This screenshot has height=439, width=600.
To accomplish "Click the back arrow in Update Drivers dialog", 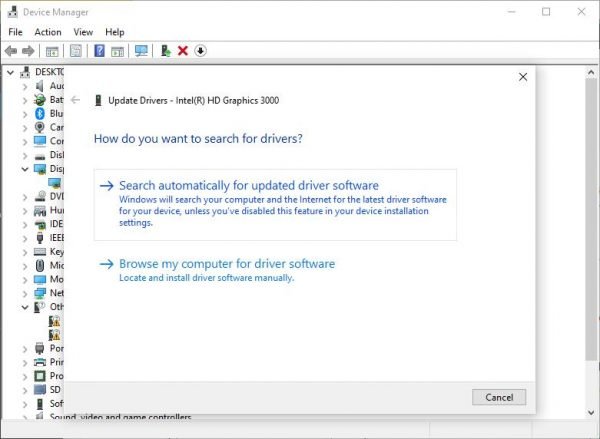I will [x=75, y=100].
